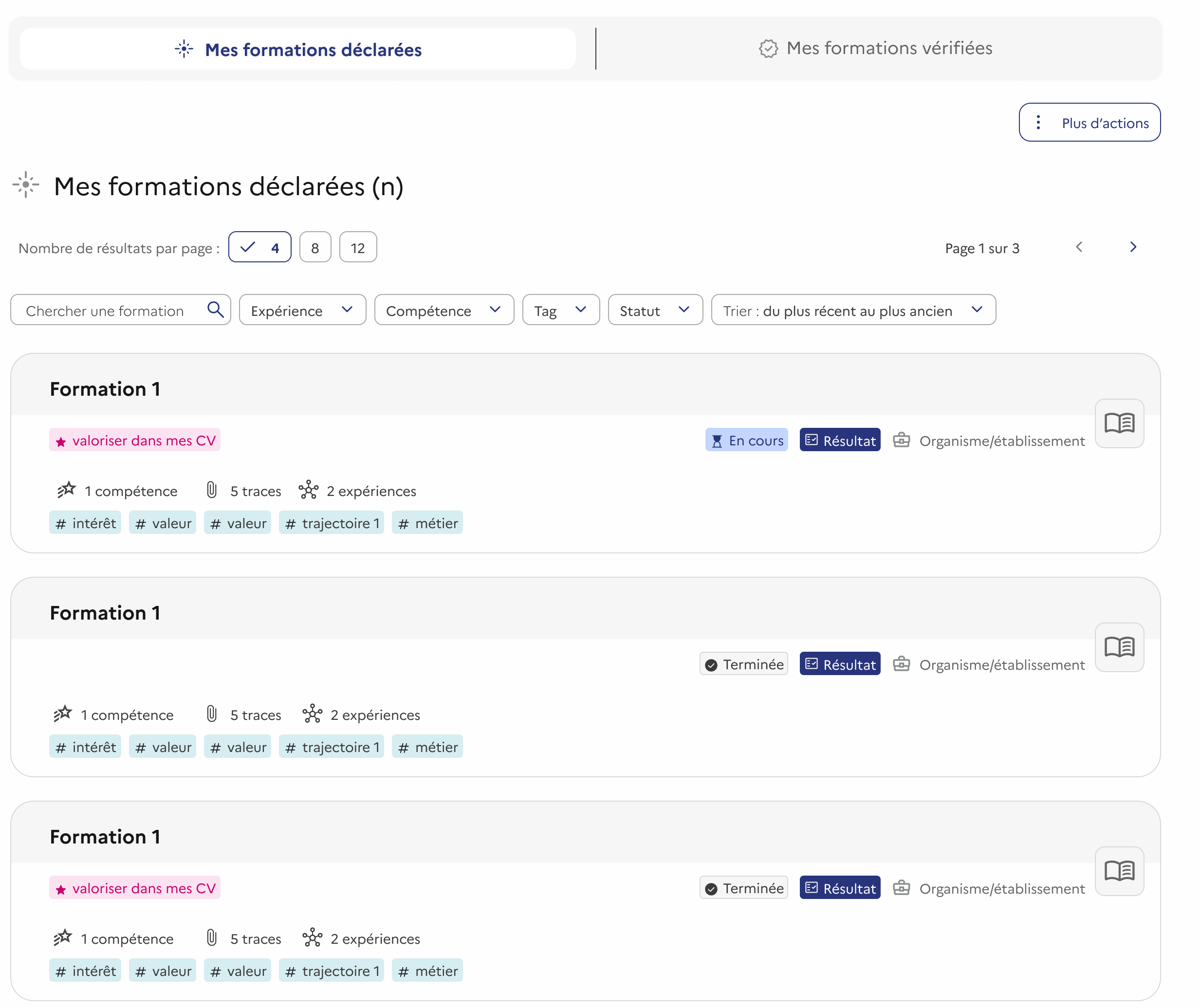
Task: Click the pink valoriser dans mes CV tag on first card
Action: click(x=135, y=440)
